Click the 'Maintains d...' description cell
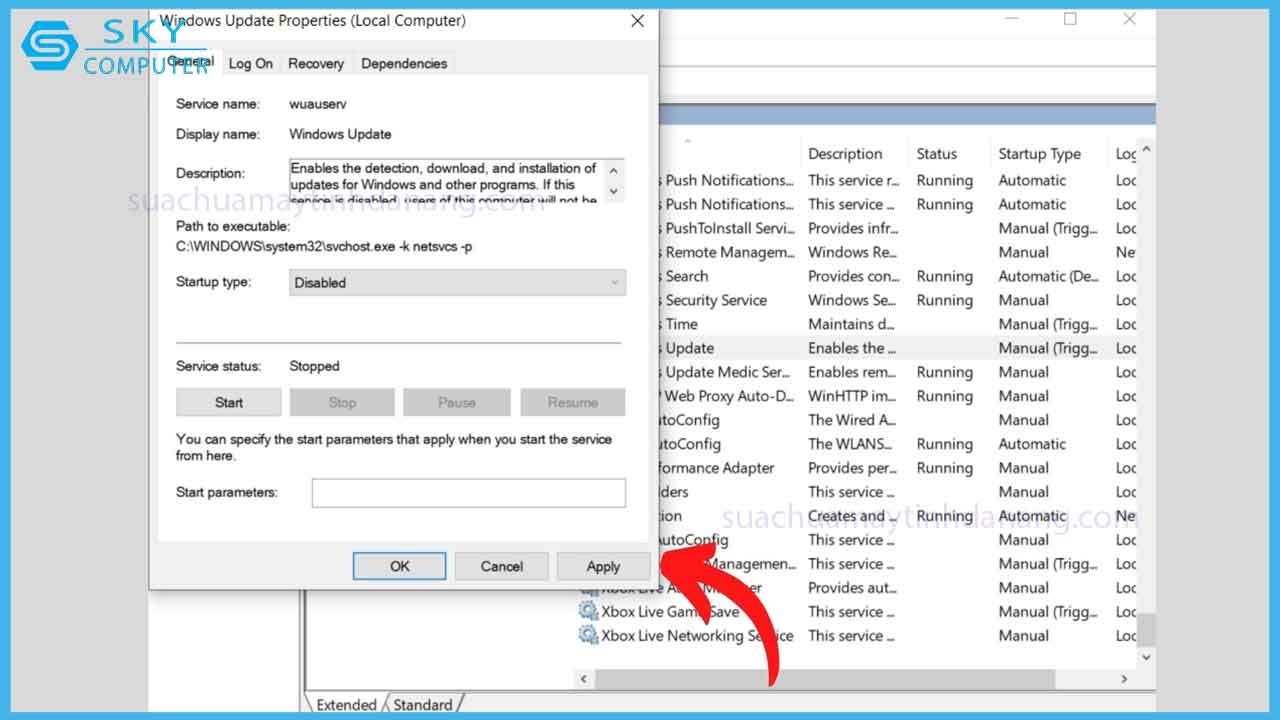 (851, 324)
